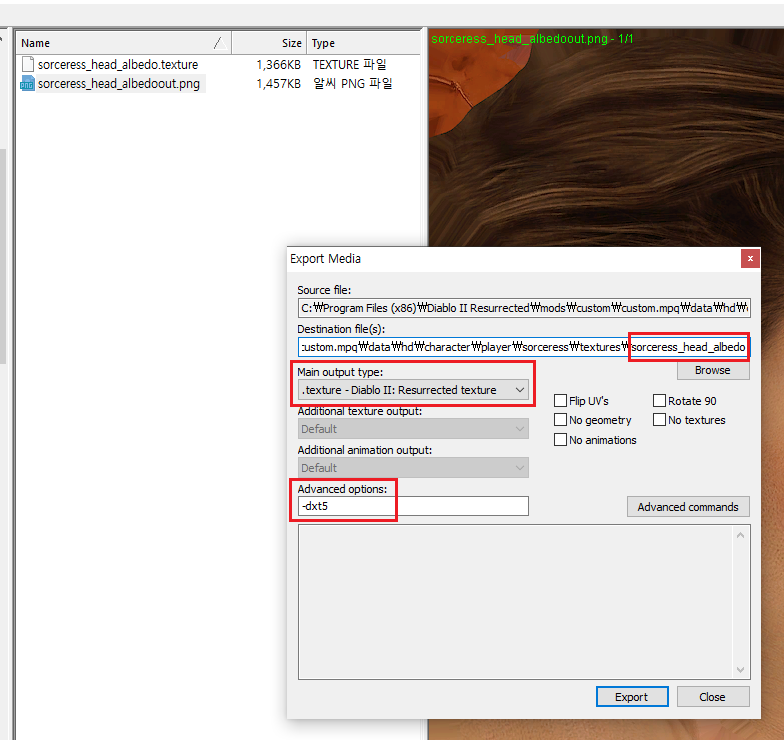784x740 pixels.
Task: Enable the Flip UV's checkbox
Action: click(560, 401)
